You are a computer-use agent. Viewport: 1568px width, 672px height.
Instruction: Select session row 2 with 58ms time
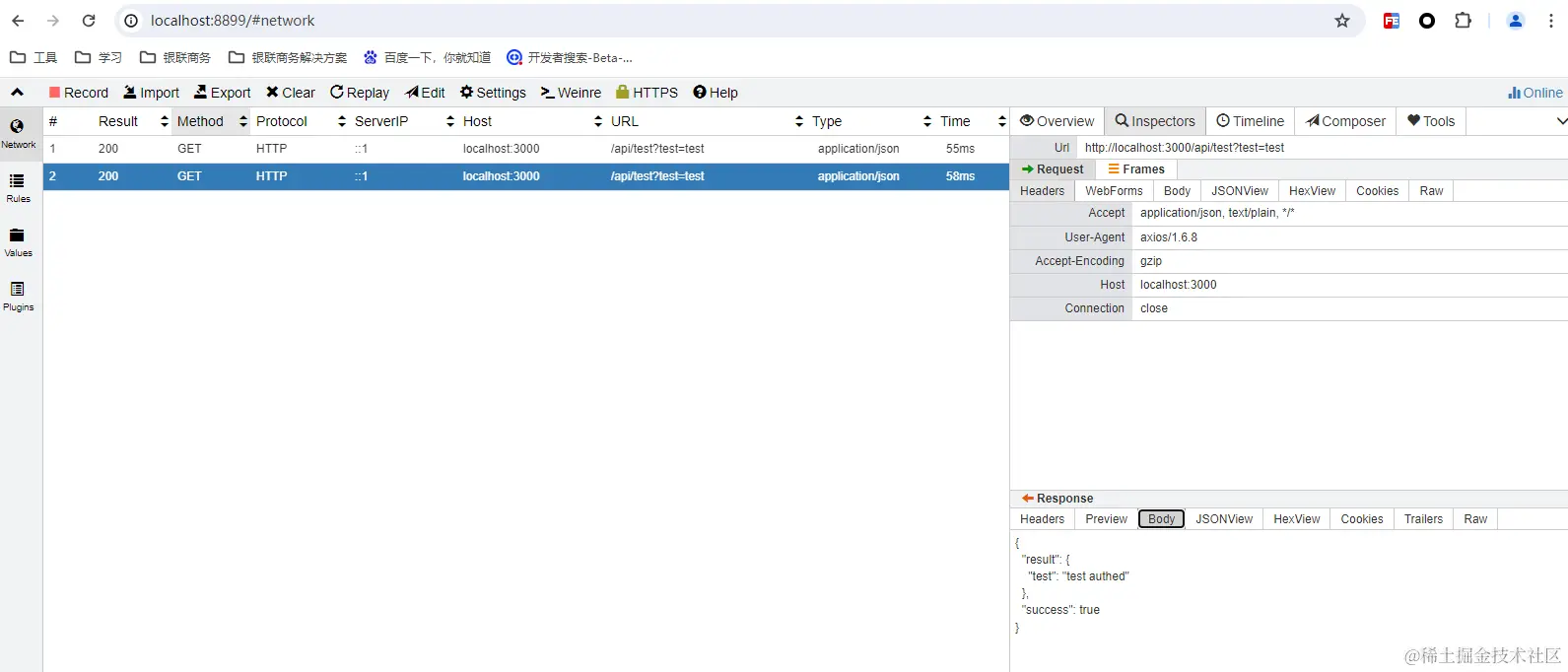526,176
